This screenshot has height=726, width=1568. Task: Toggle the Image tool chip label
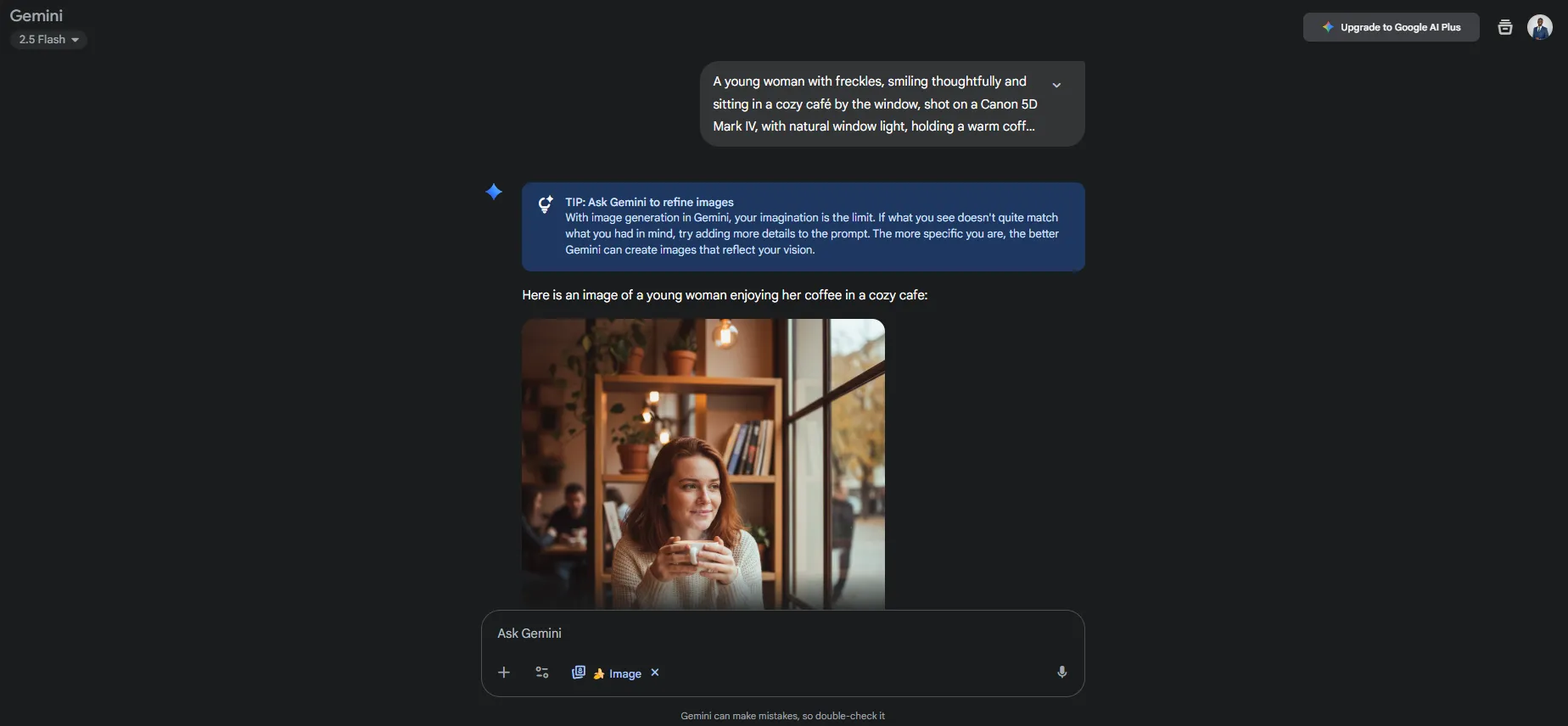click(625, 673)
